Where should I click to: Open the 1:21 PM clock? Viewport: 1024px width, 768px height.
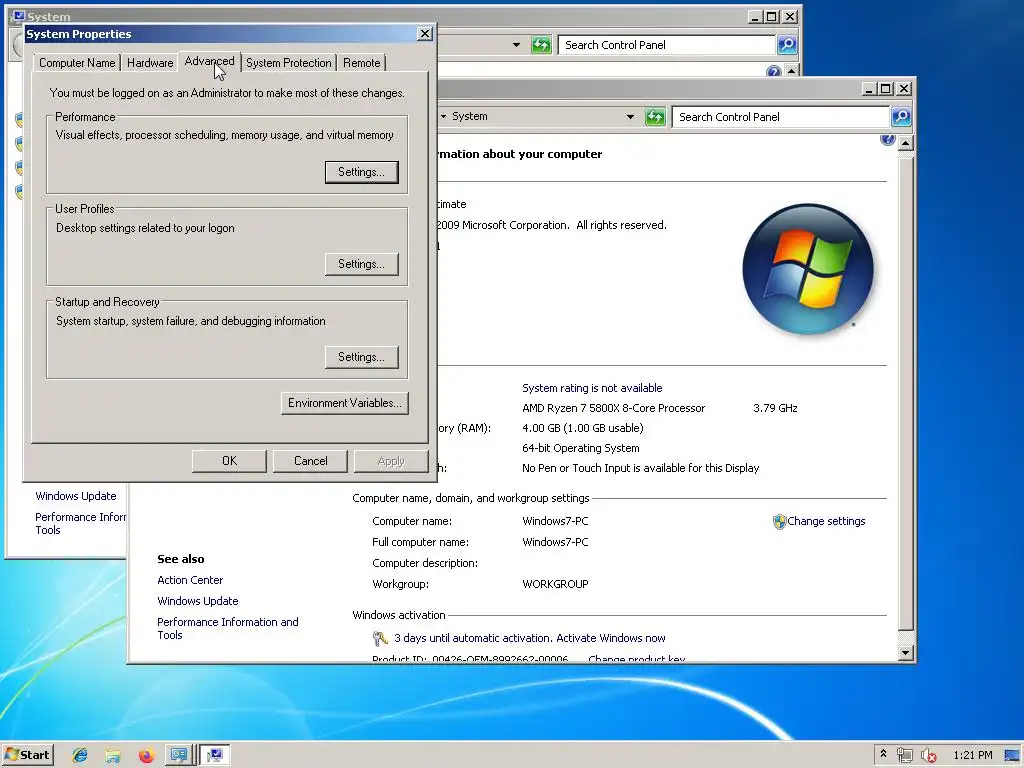pos(972,755)
